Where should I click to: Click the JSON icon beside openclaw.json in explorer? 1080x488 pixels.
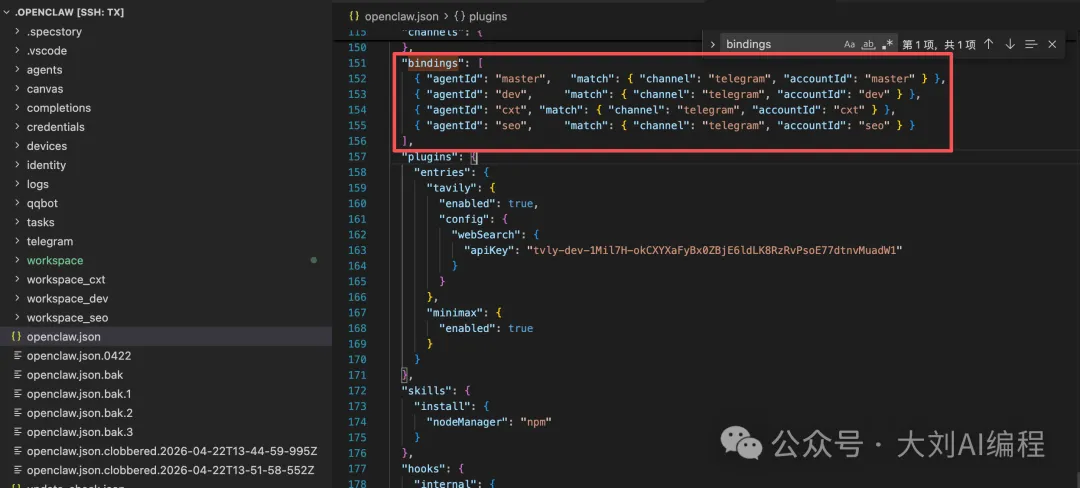(x=16, y=337)
